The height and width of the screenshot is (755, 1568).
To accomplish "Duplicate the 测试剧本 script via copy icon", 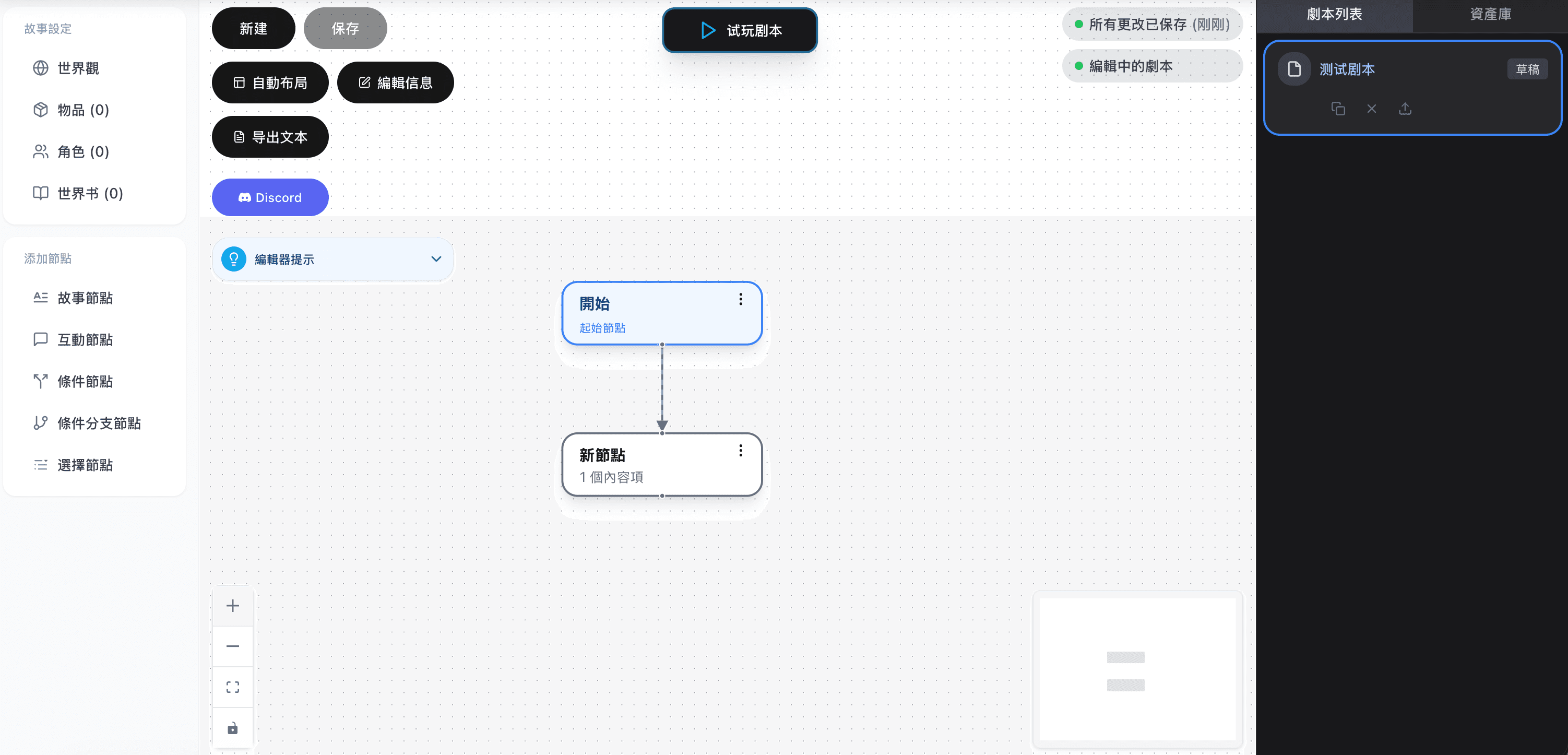I will point(1338,109).
